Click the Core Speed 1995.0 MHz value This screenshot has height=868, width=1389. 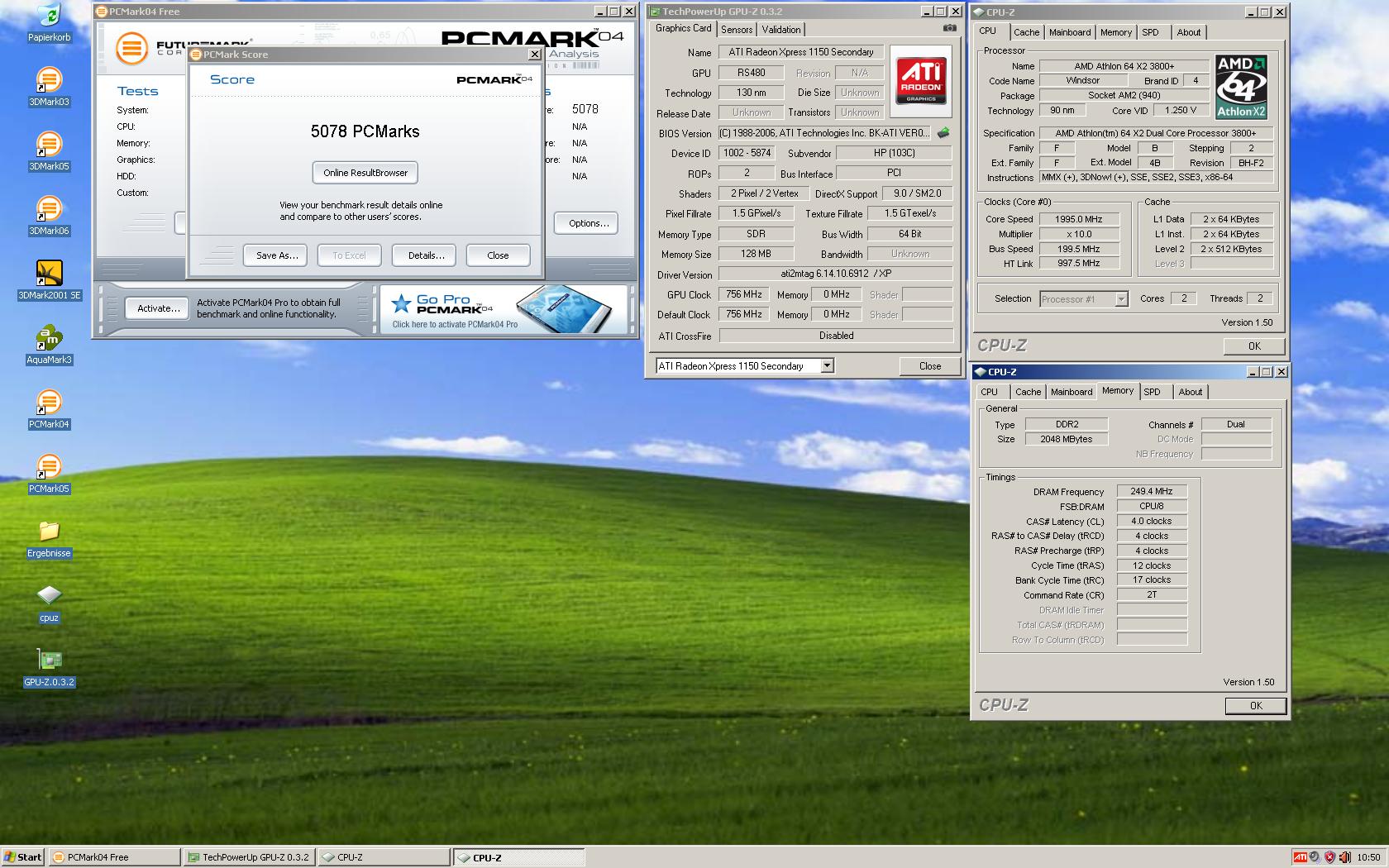tap(1079, 219)
